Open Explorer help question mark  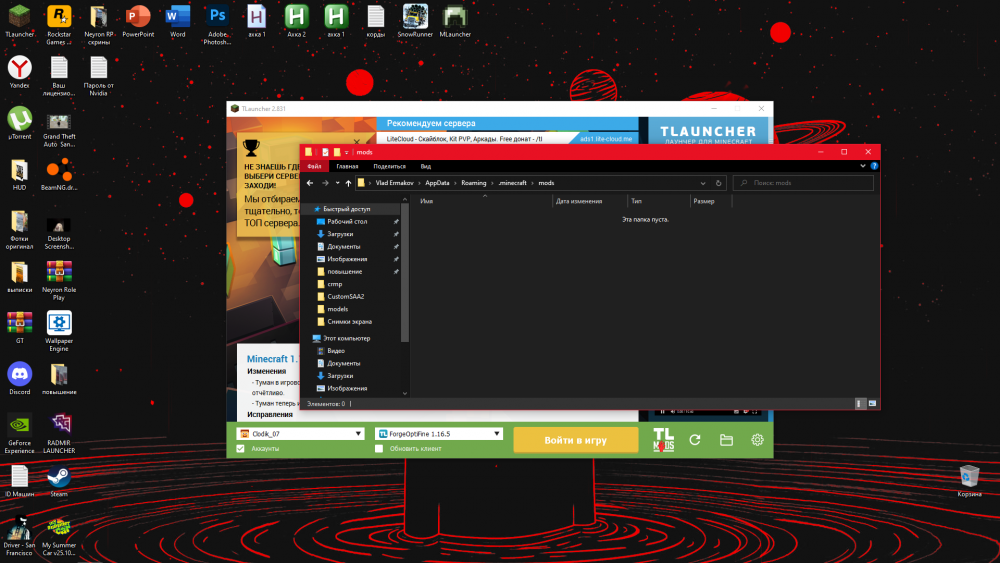874,166
